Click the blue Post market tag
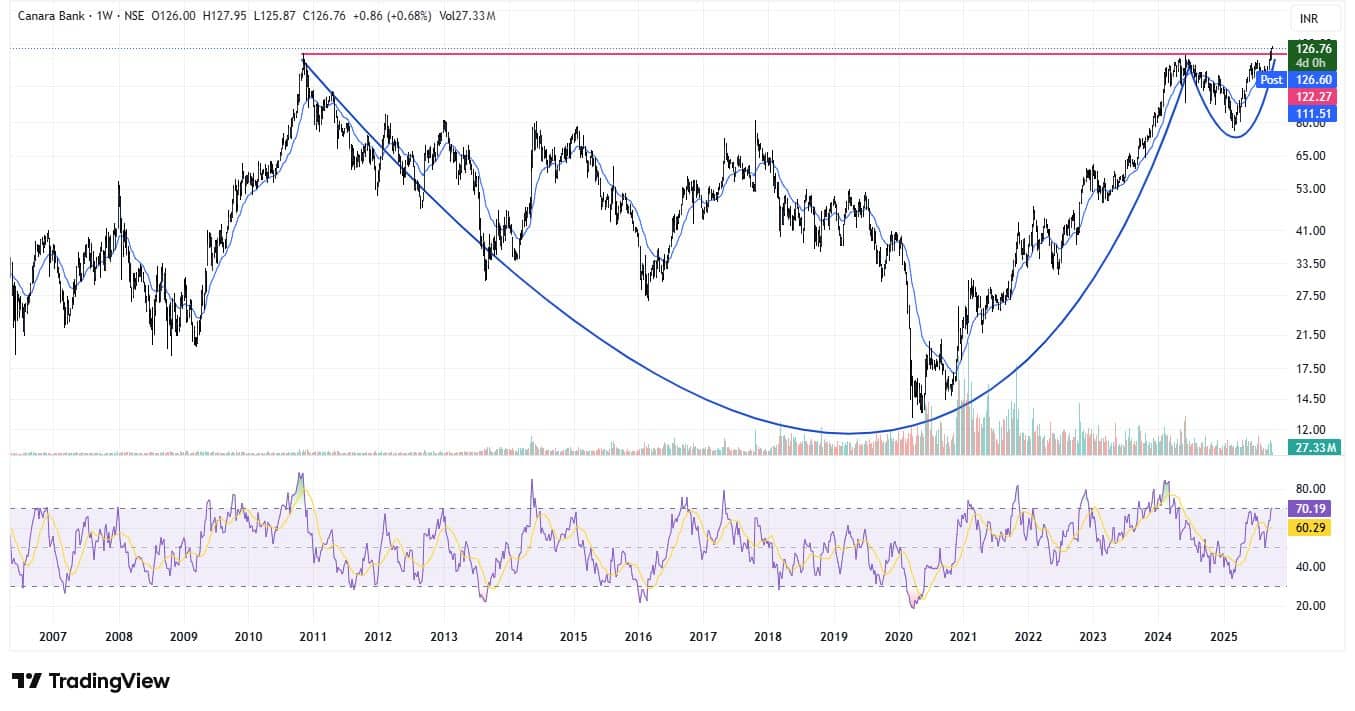The image size is (1355, 711). (1271, 80)
